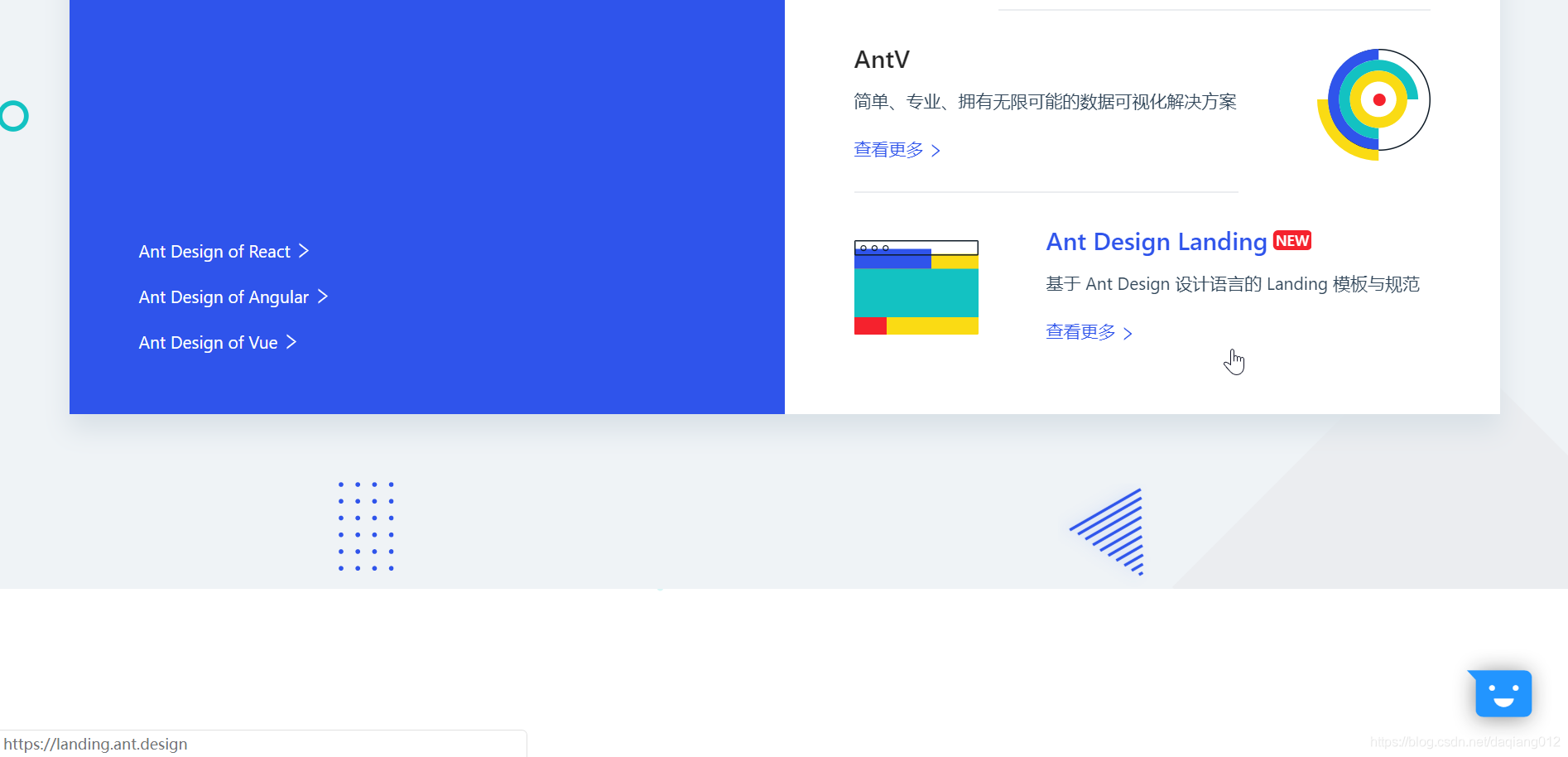This screenshot has height=757, width=1568.
Task: Click the AntV description text
Action: point(1046,102)
